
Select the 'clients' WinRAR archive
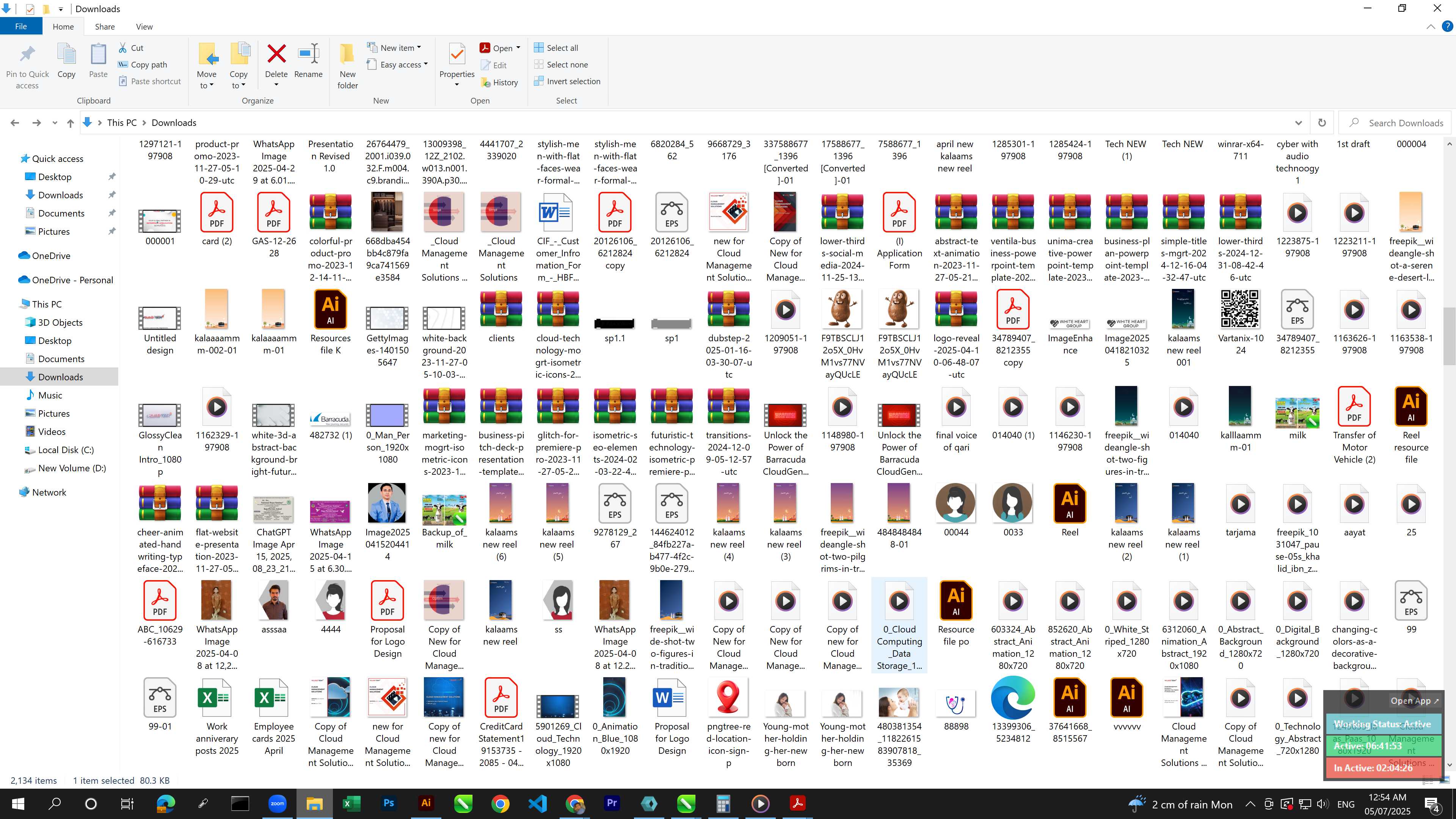[x=501, y=317]
